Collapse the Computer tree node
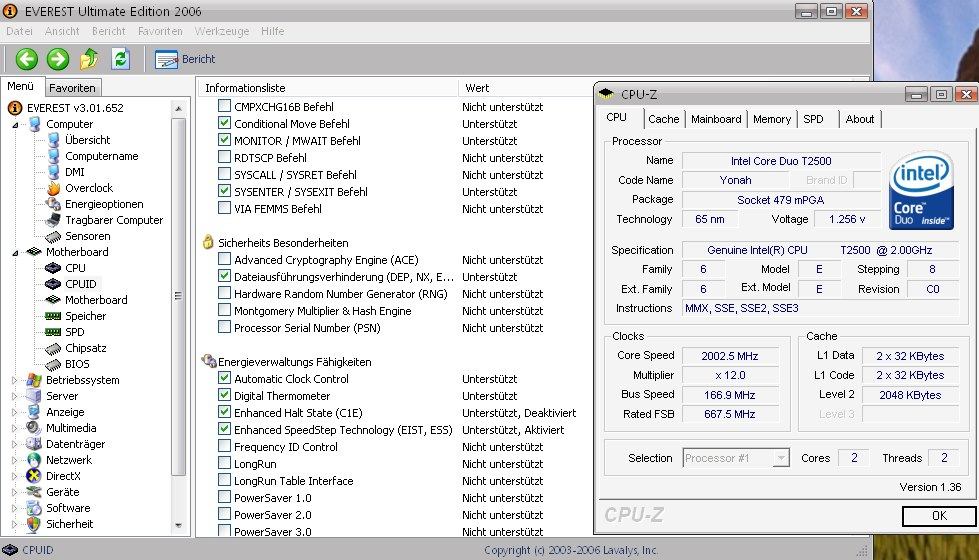Viewport: 979px width, 560px height. 15,125
